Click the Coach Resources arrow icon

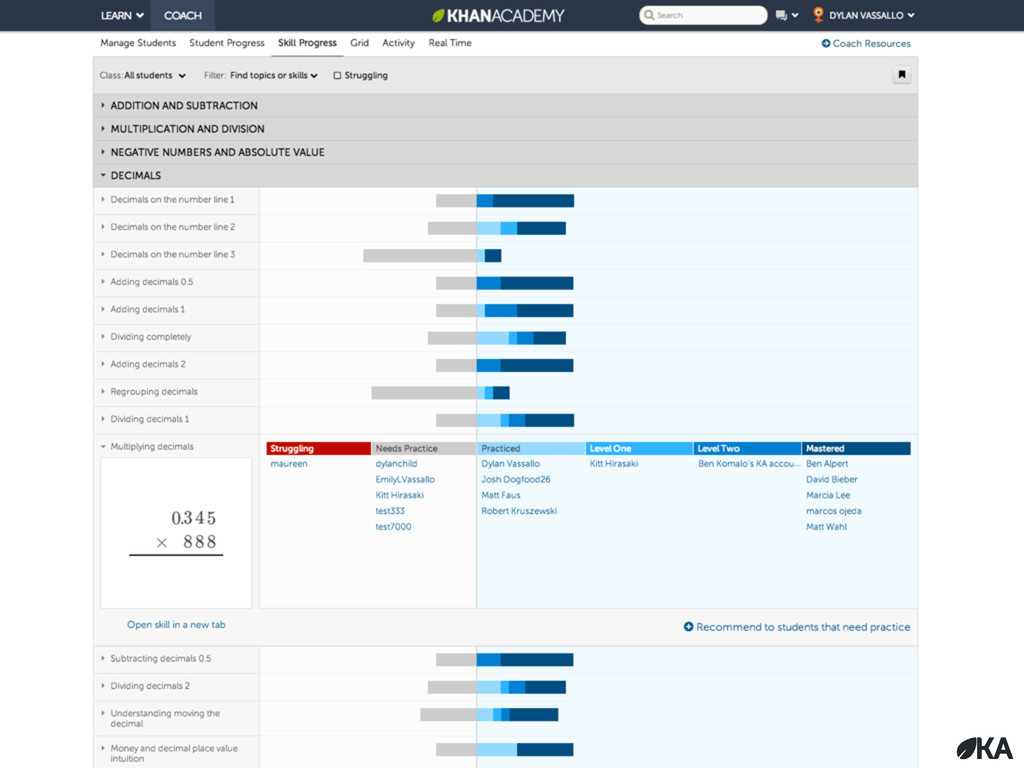(x=825, y=43)
